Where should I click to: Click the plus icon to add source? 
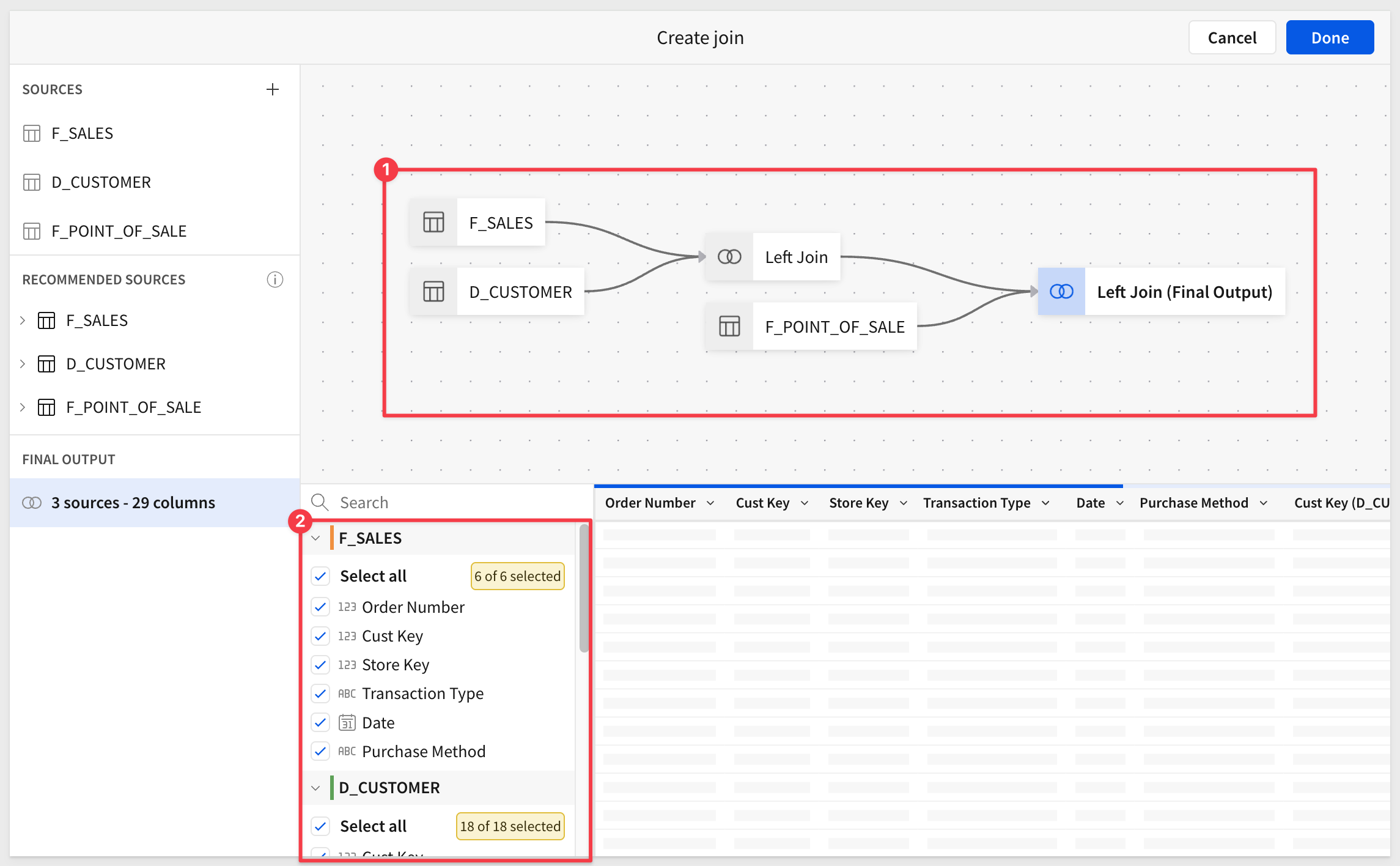pos(273,89)
